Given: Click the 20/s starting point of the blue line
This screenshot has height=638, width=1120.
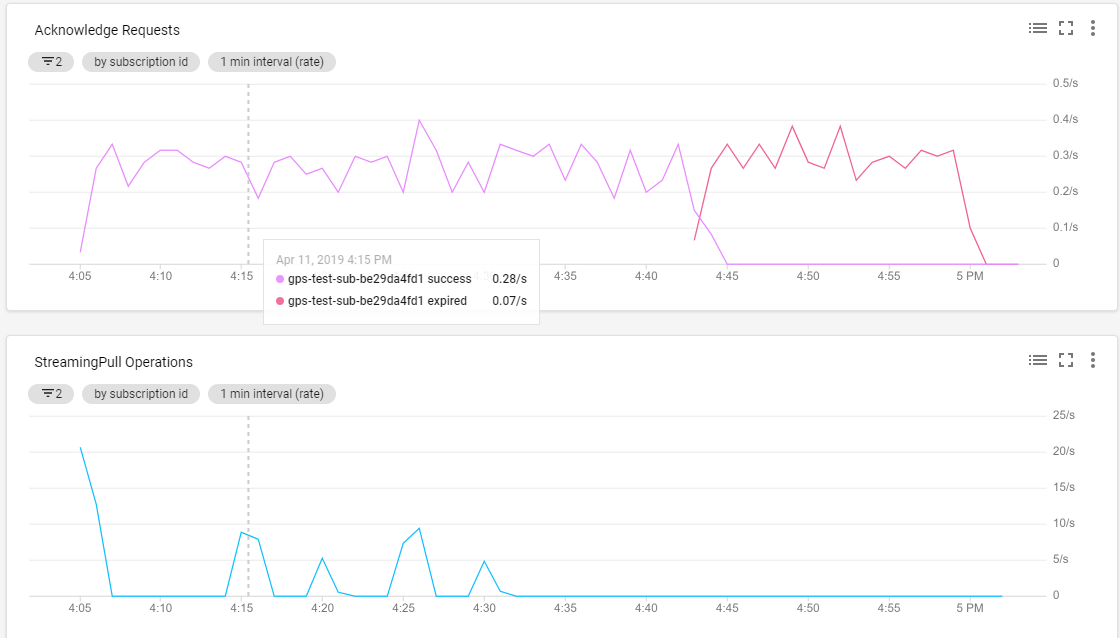Looking at the screenshot, I should tap(80, 447).
